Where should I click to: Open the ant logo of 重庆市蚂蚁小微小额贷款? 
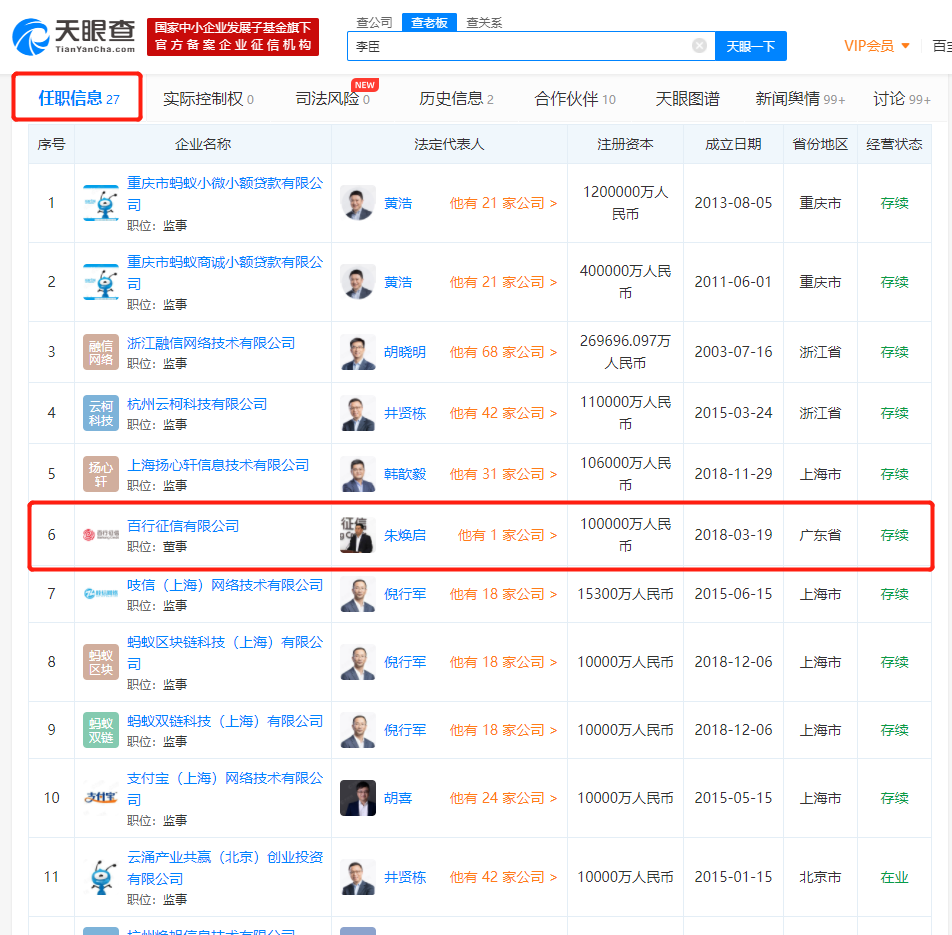tap(101, 203)
